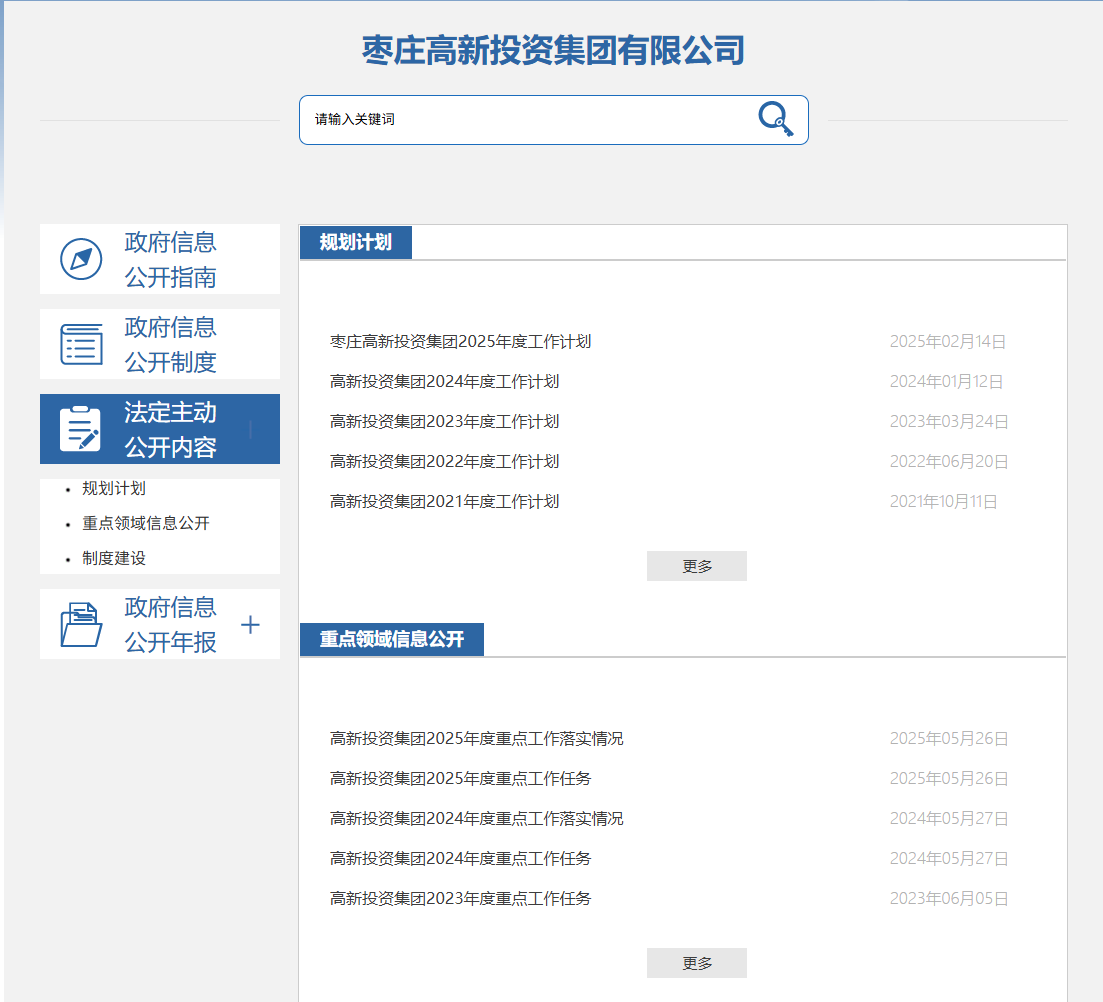Click the magnifier search icon
The height and width of the screenshot is (1002, 1103).
click(775, 120)
